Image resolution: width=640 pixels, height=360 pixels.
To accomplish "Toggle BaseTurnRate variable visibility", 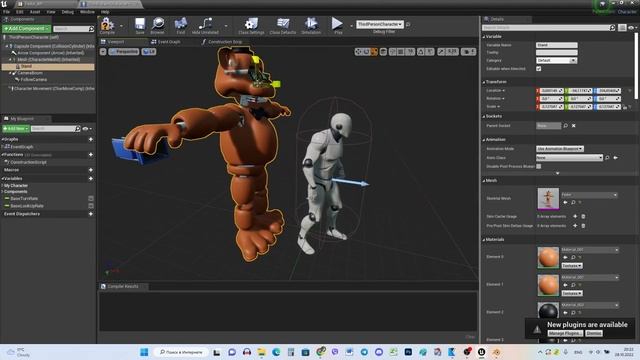I will [x=91, y=198].
